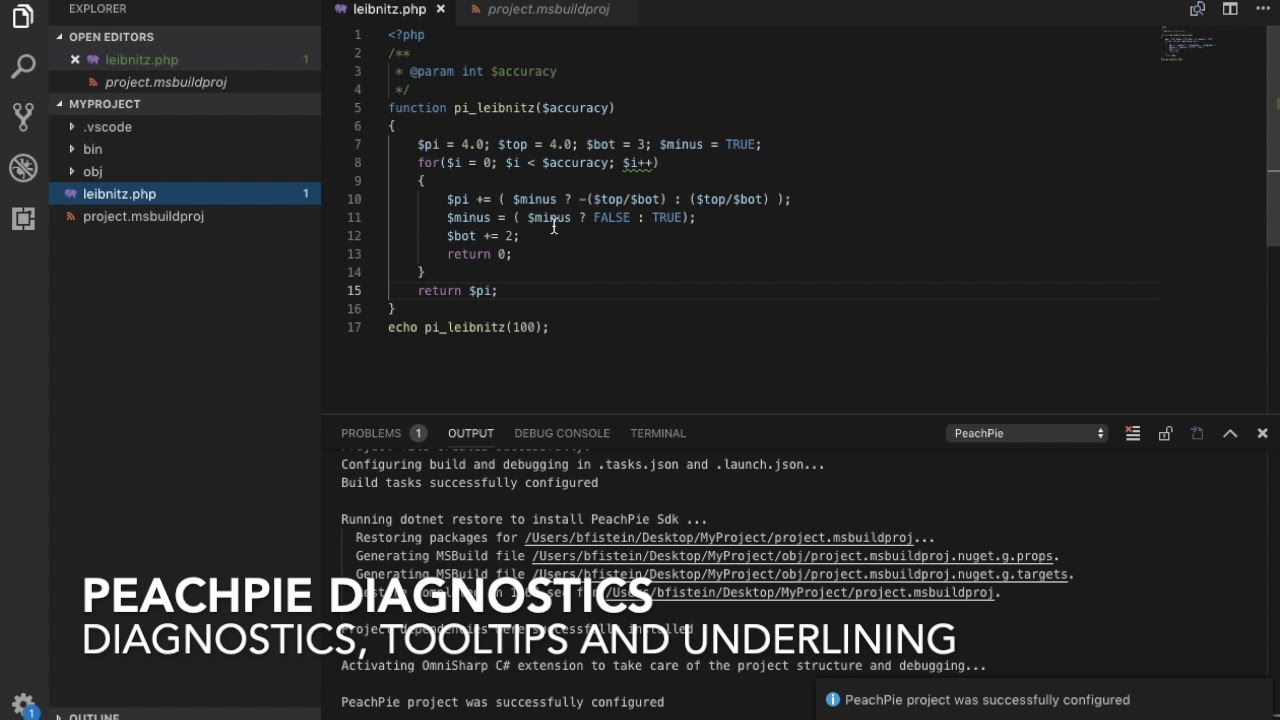Screen dimensions: 1280x720
Task: Click the info icon in PeachPie notification
Action: pos(832,700)
